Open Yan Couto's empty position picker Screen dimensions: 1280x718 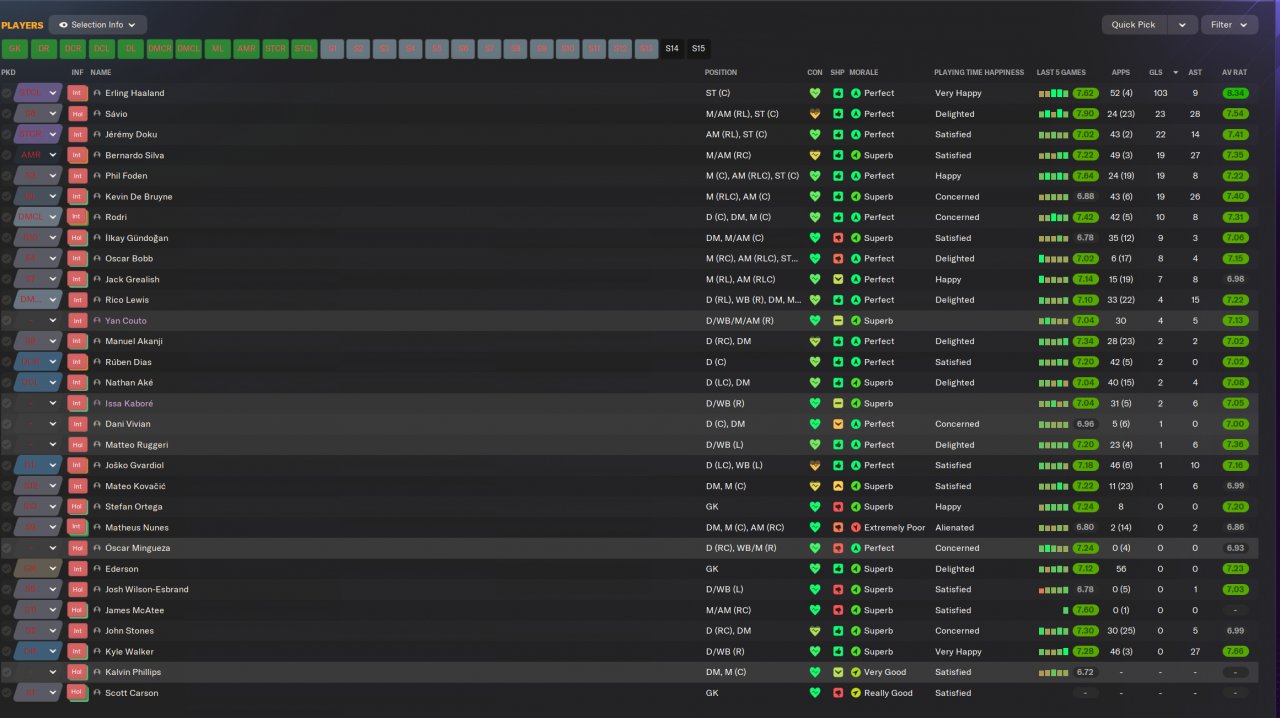(x=38, y=321)
